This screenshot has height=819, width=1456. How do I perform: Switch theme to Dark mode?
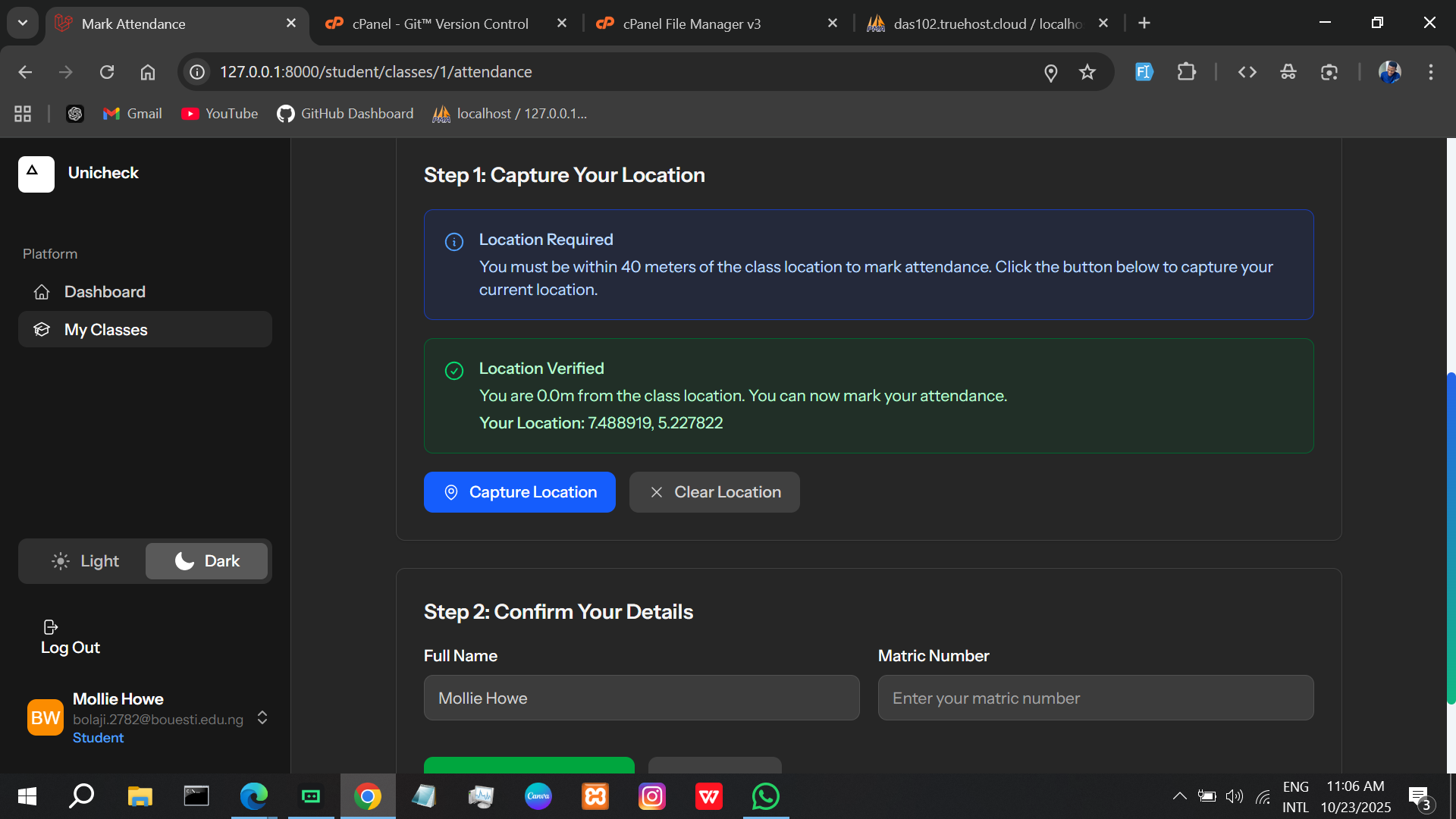(x=206, y=561)
